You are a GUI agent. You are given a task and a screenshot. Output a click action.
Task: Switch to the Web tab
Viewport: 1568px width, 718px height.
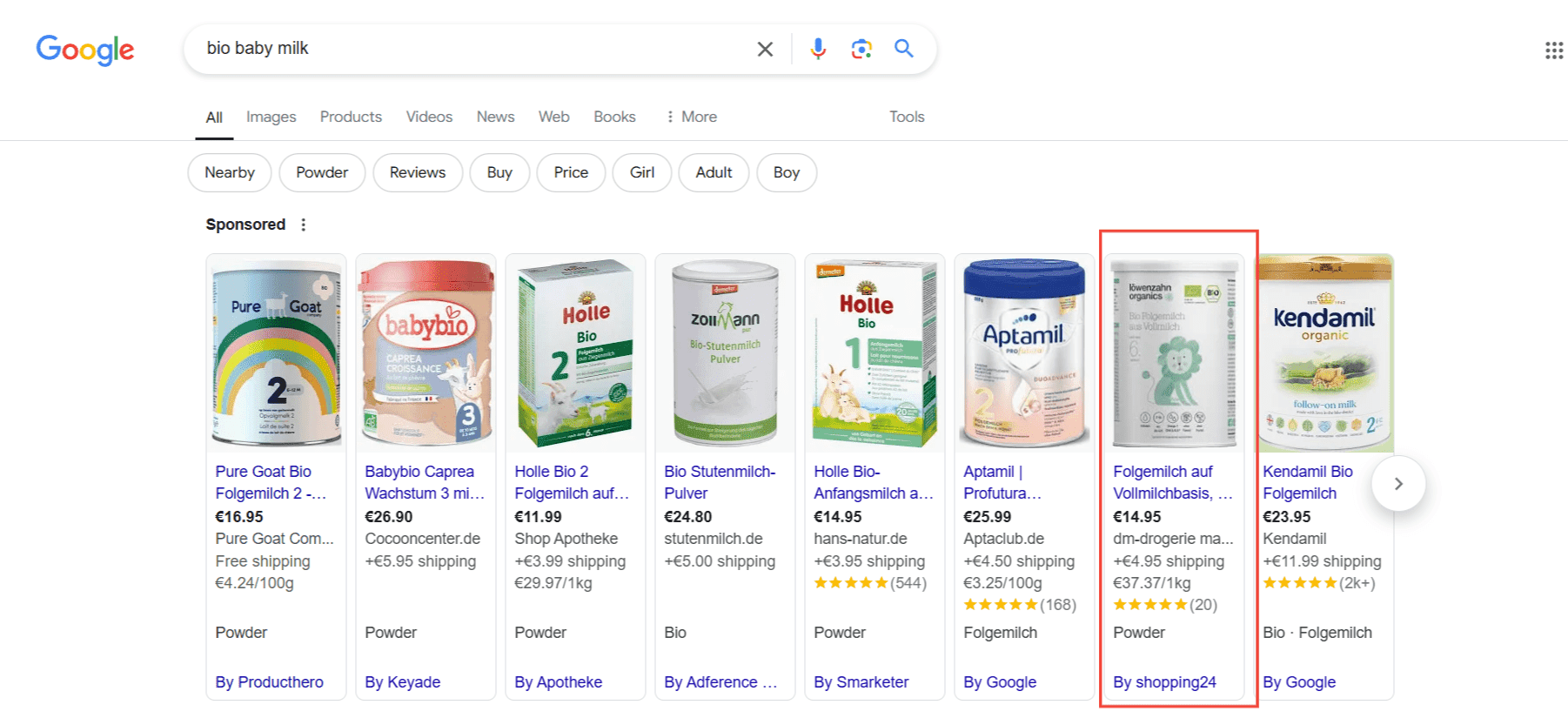(553, 117)
